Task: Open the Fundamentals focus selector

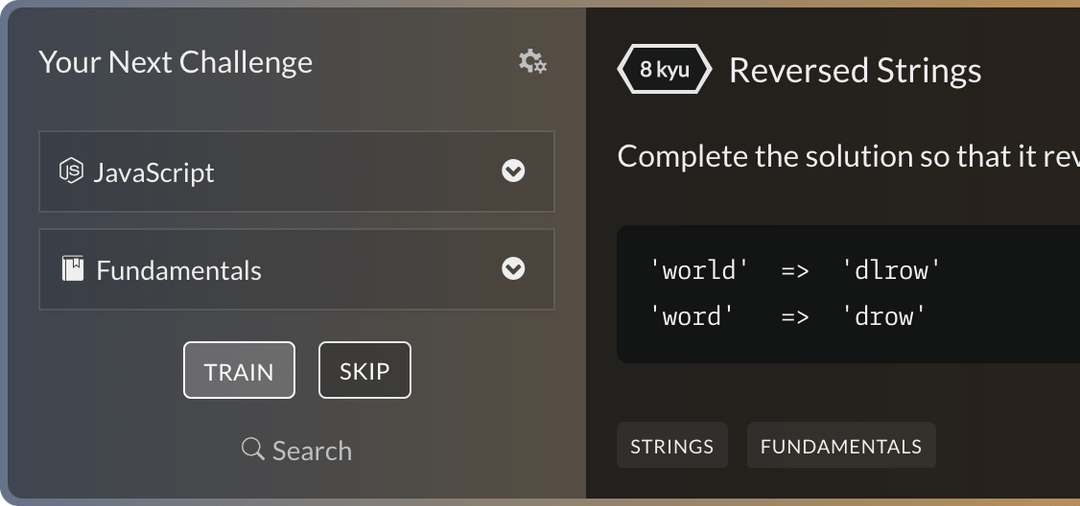Action: (x=296, y=270)
